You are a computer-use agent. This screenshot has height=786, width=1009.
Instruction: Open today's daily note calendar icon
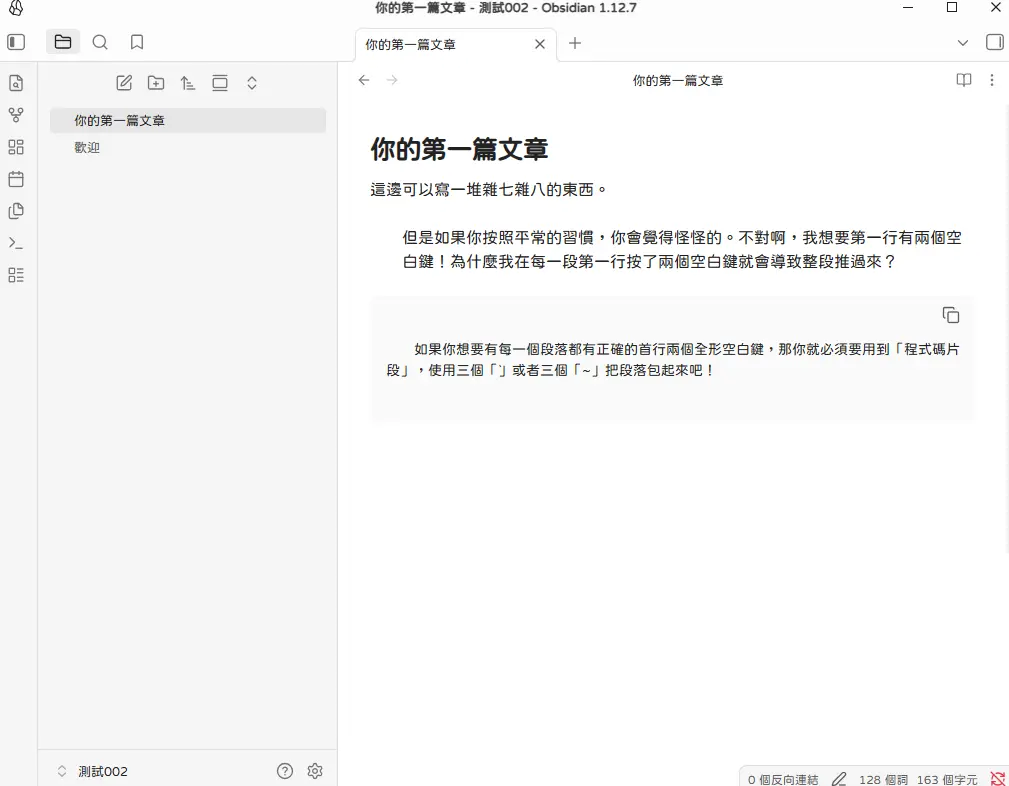[15, 179]
